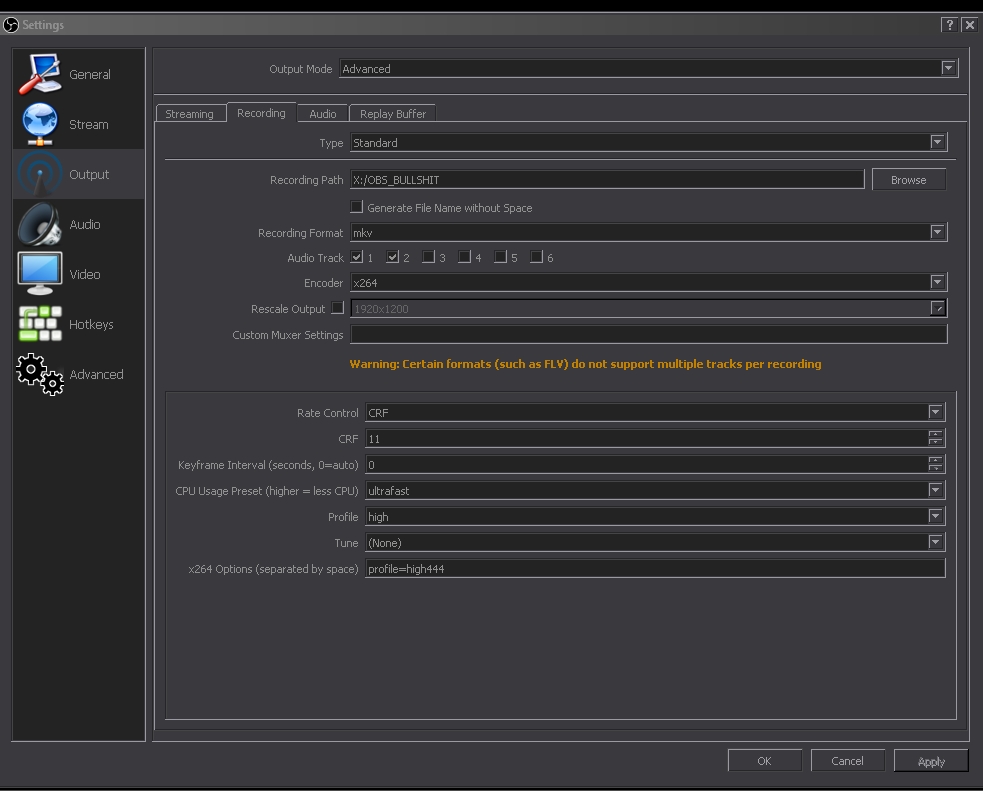The image size is (983, 791).
Task: Open the Output Mode dropdown
Action: 648,68
